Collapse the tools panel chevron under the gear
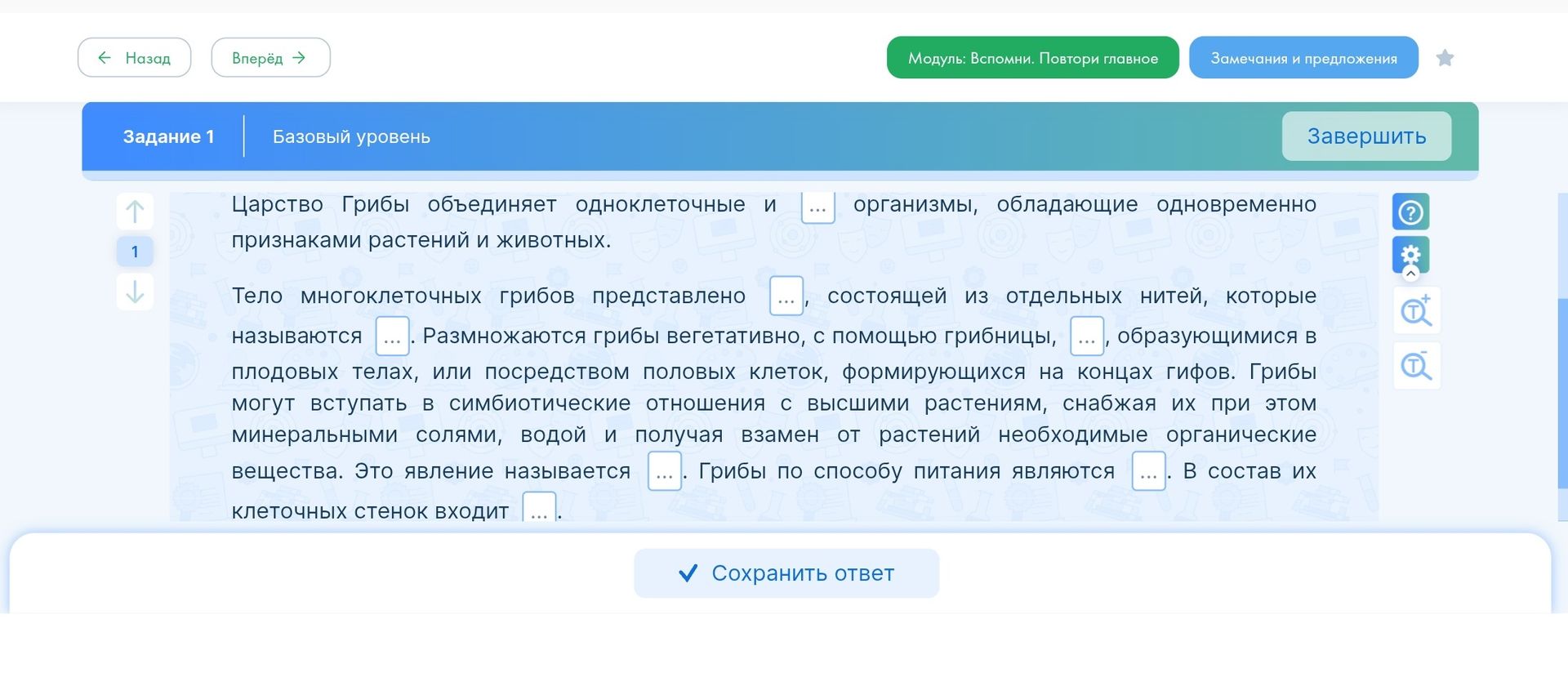 coord(1410,274)
